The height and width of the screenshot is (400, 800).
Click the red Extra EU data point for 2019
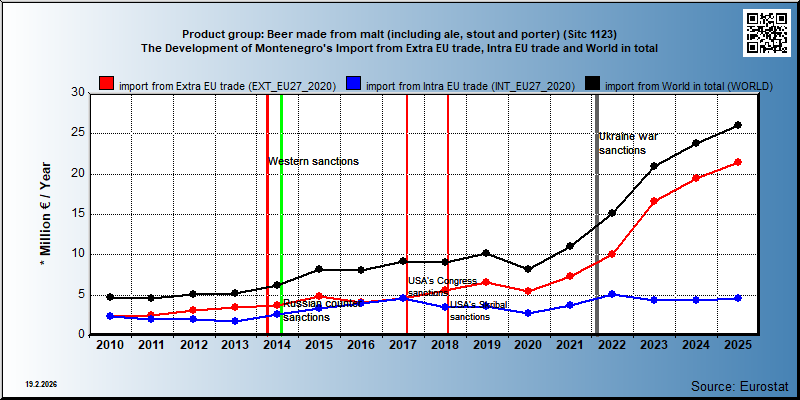coord(486,282)
